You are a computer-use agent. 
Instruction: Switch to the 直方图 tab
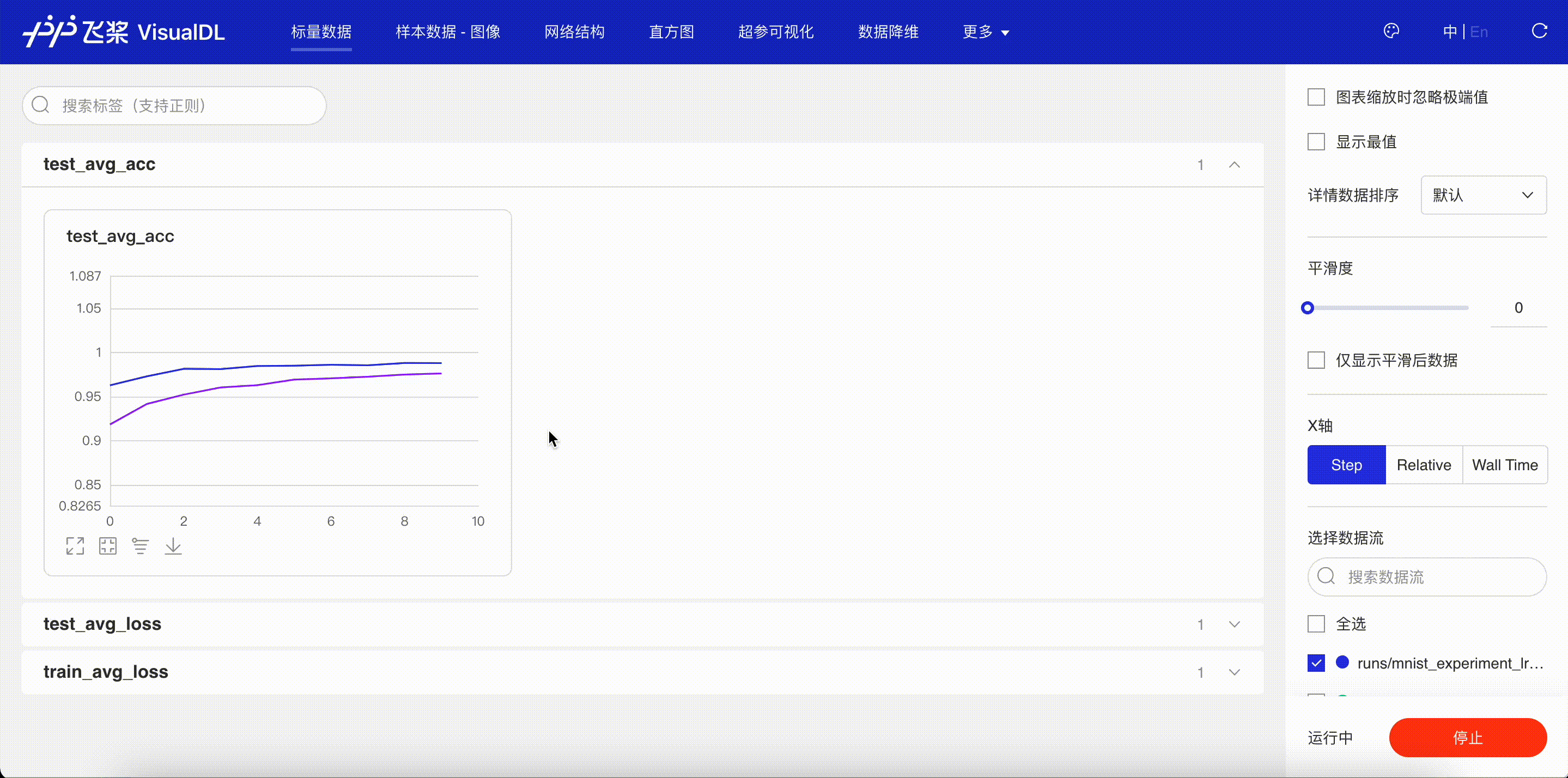pyautogui.click(x=671, y=32)
